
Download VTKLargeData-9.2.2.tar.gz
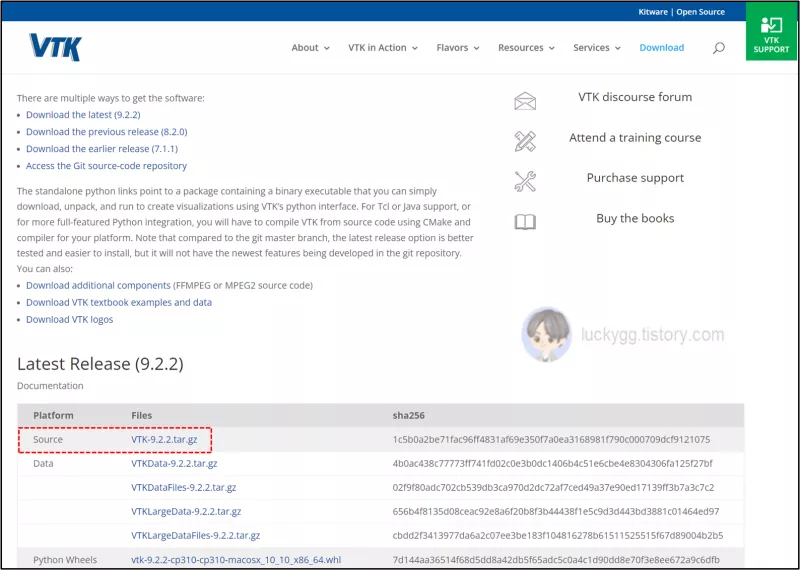[186, 511]
